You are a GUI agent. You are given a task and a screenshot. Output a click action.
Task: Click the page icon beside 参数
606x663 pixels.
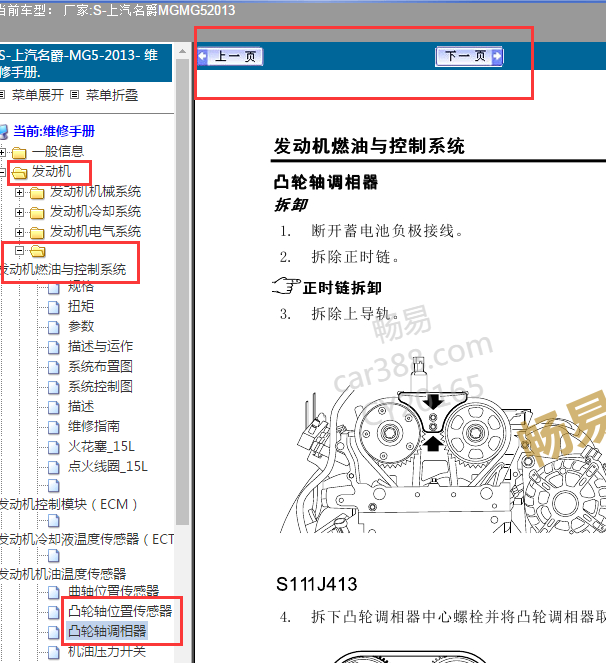point(54,327)
